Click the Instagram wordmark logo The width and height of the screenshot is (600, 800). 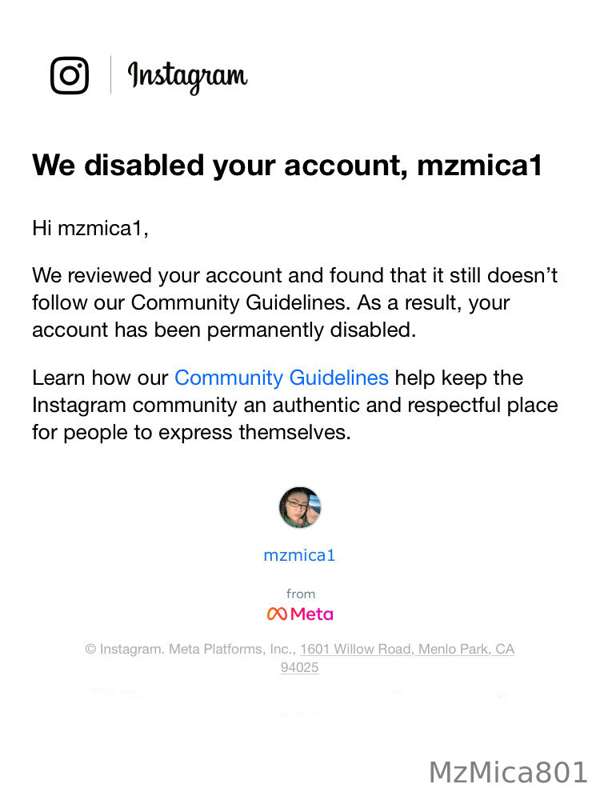click(x=187, y=78)
